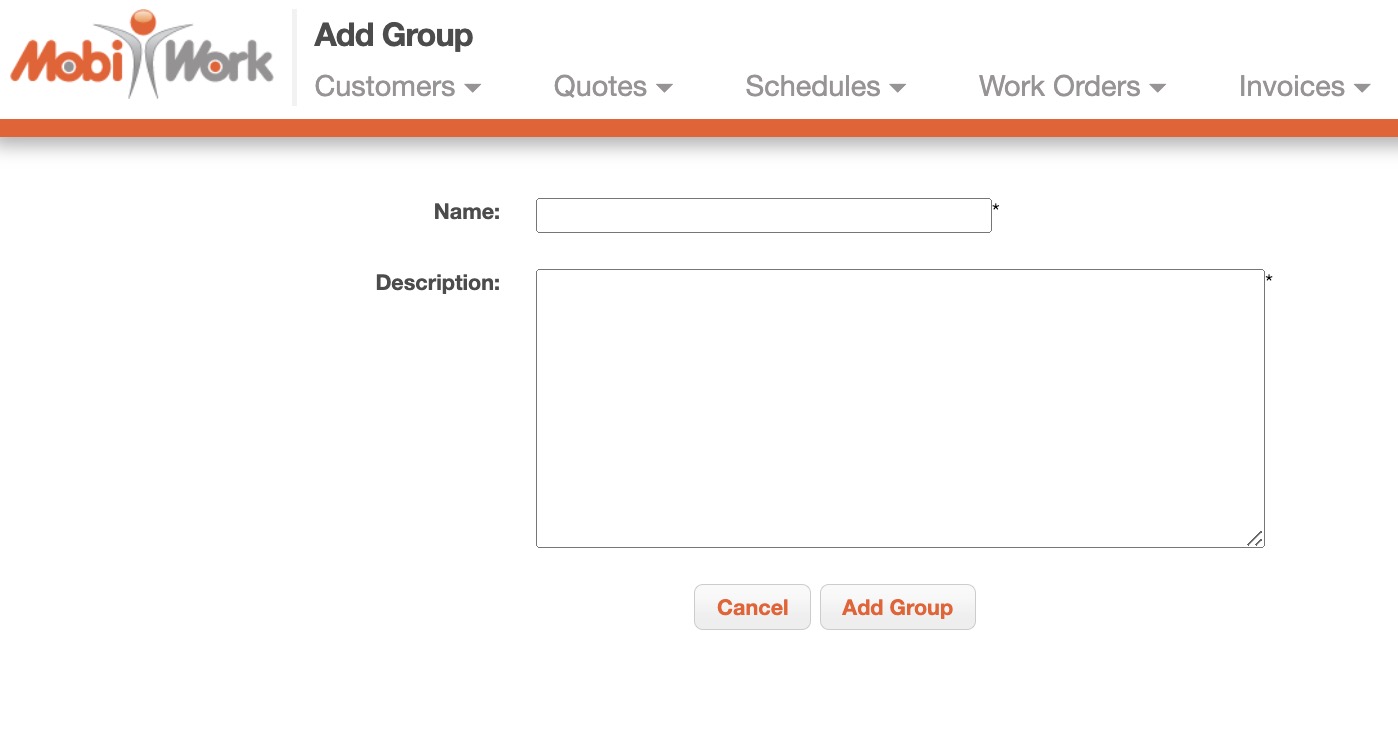Viewport: 1398px width, 732px height.
Task: Expand the Quotes dropdown arrow
Action: [x=665, y=89]
